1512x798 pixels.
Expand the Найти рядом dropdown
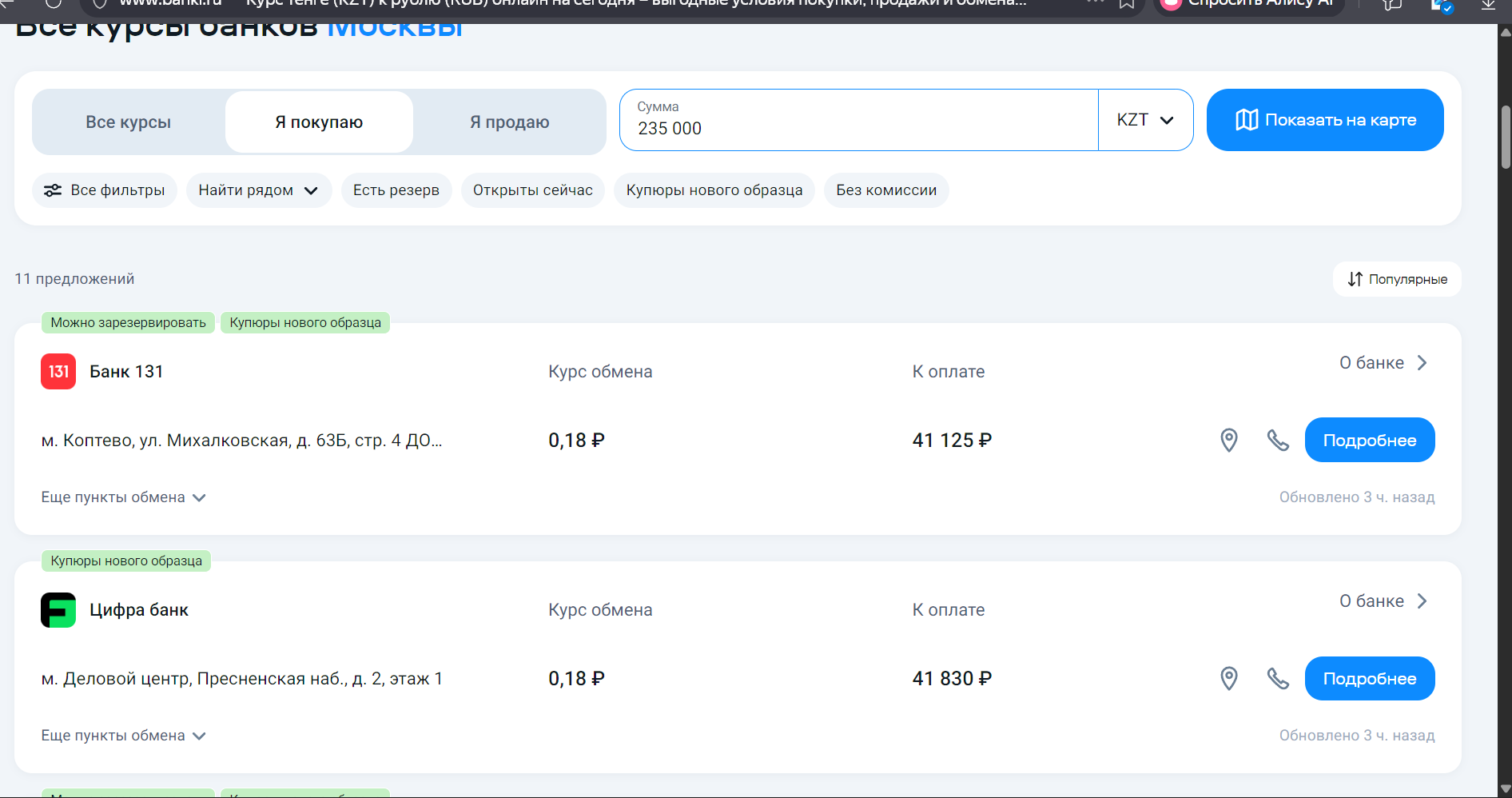click(259, 190)
